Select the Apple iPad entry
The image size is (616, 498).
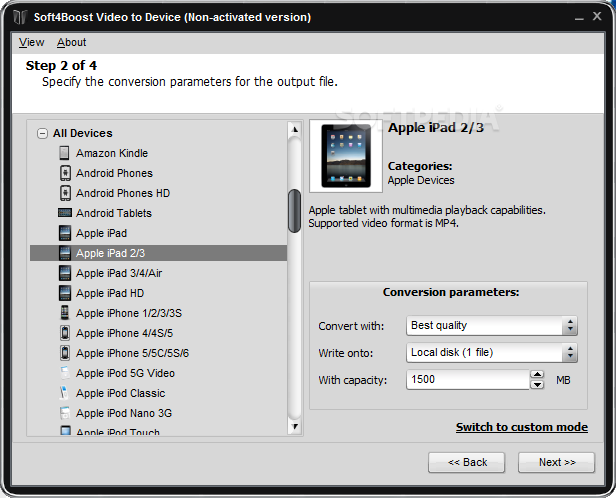click(x=101, y=233)
